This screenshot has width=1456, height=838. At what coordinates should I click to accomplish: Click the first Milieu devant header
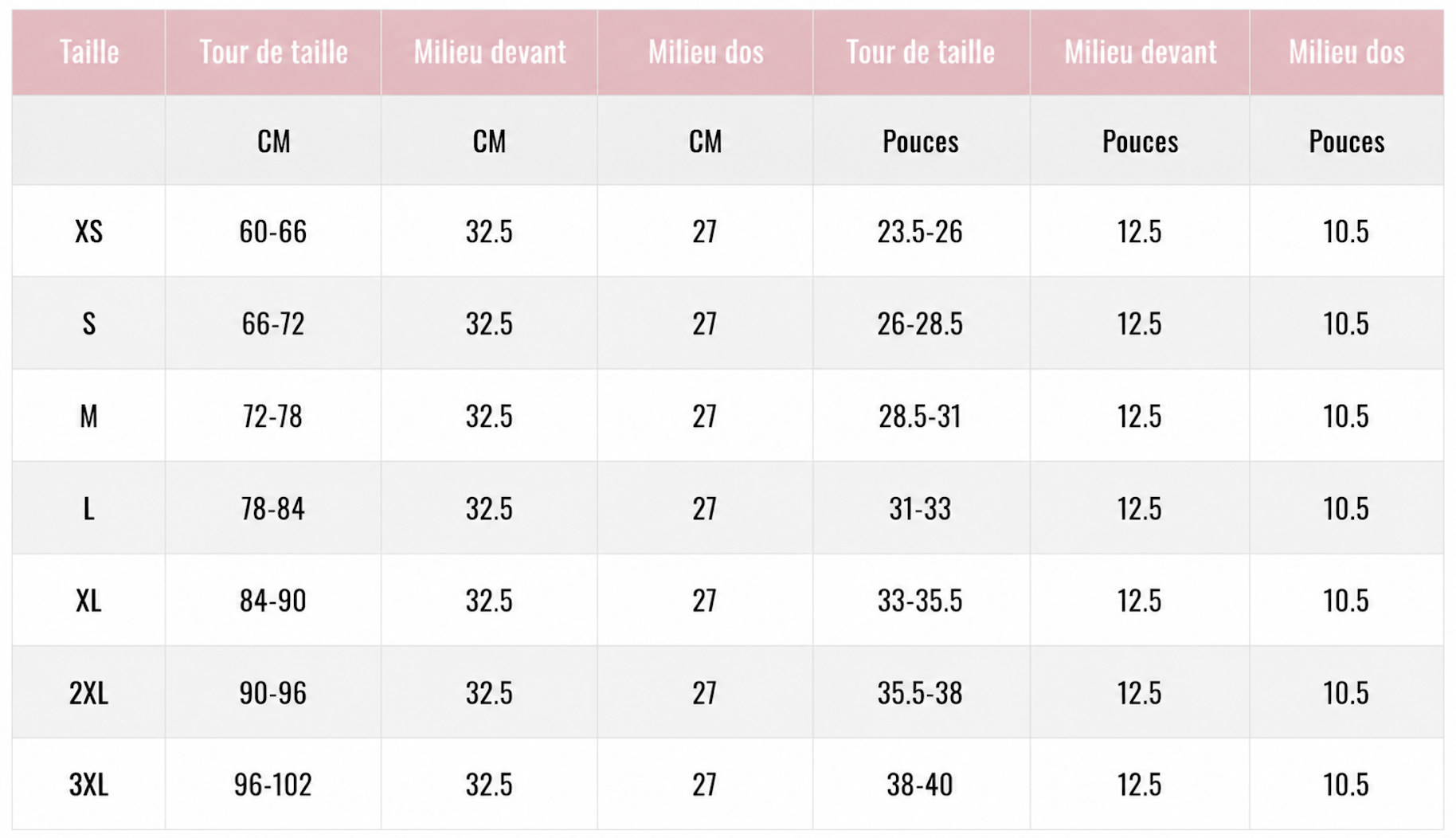[490, 53]
